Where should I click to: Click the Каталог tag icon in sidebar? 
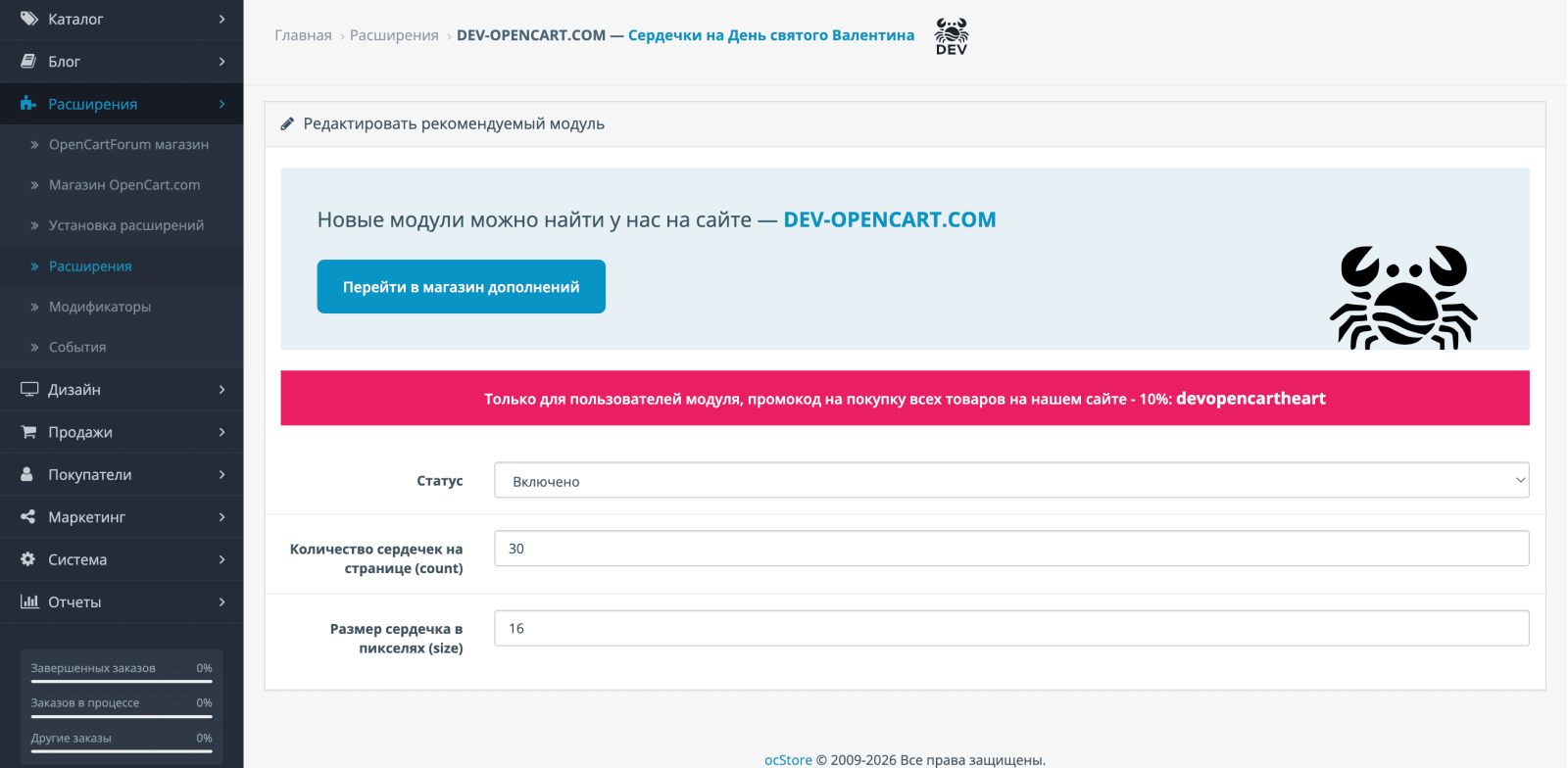(28, 19)
